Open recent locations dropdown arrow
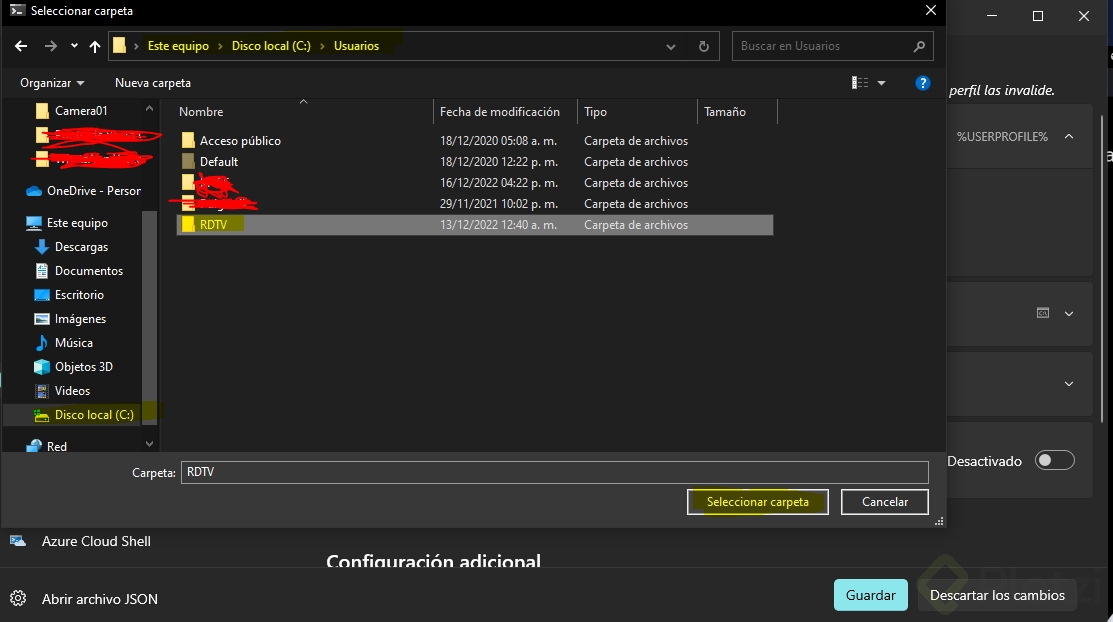1113x622 pixels. click(x=74, y=46)
